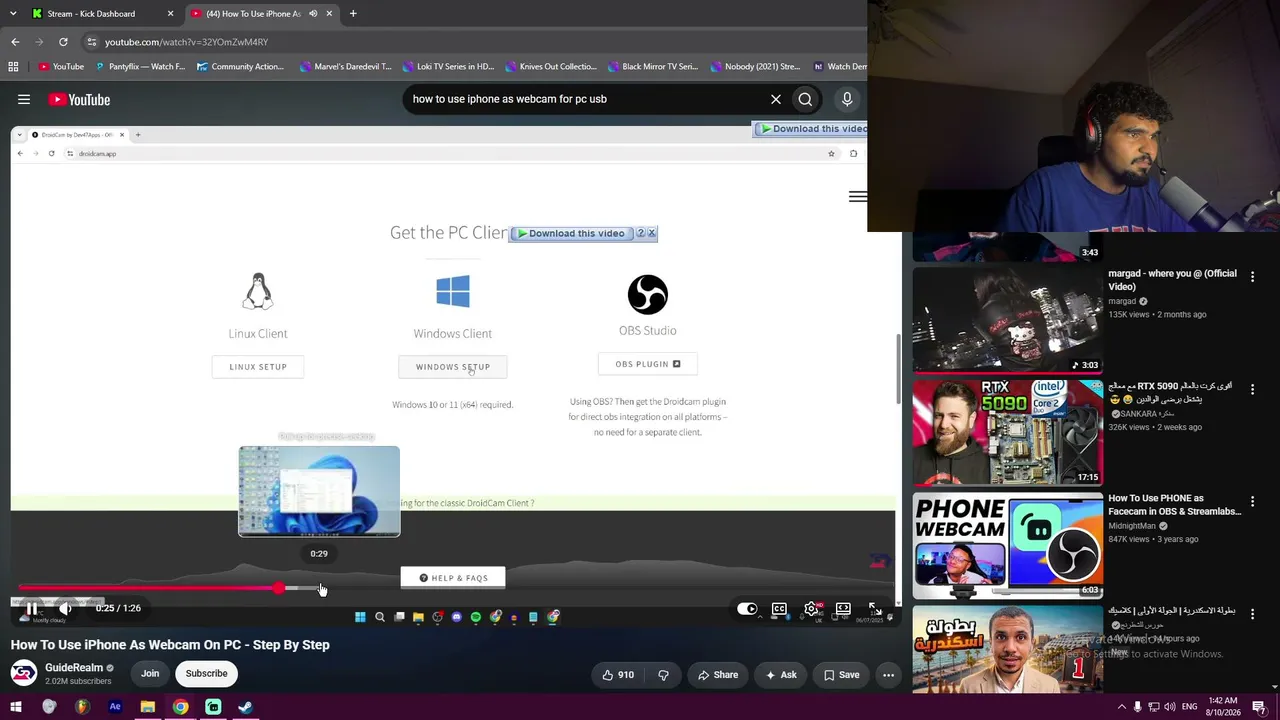Screen dimensions: 1280x720
Task: Clear the YouTube search query
Action: coord(775,99)
